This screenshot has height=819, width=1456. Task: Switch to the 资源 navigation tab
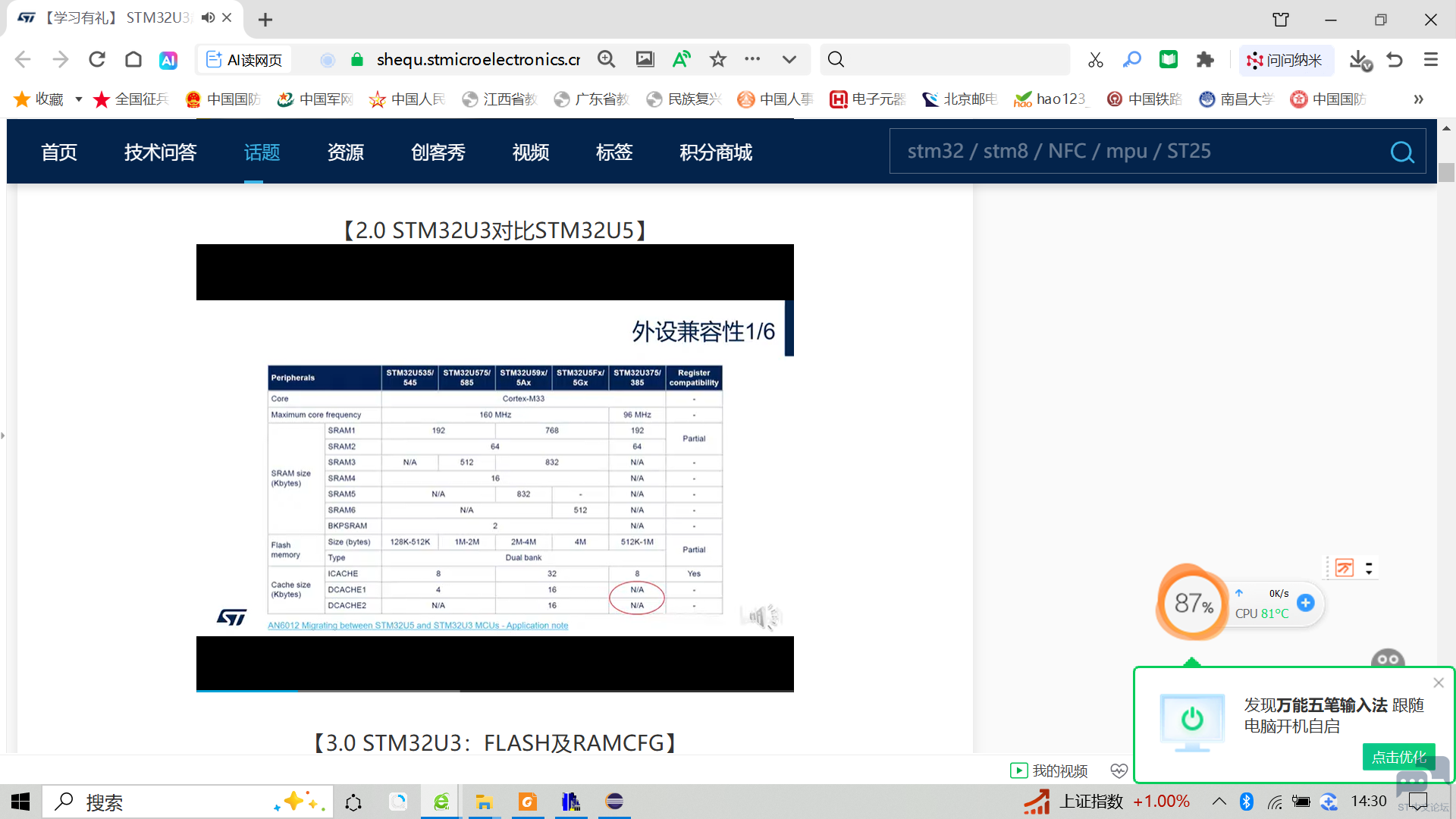coord(345,152)
